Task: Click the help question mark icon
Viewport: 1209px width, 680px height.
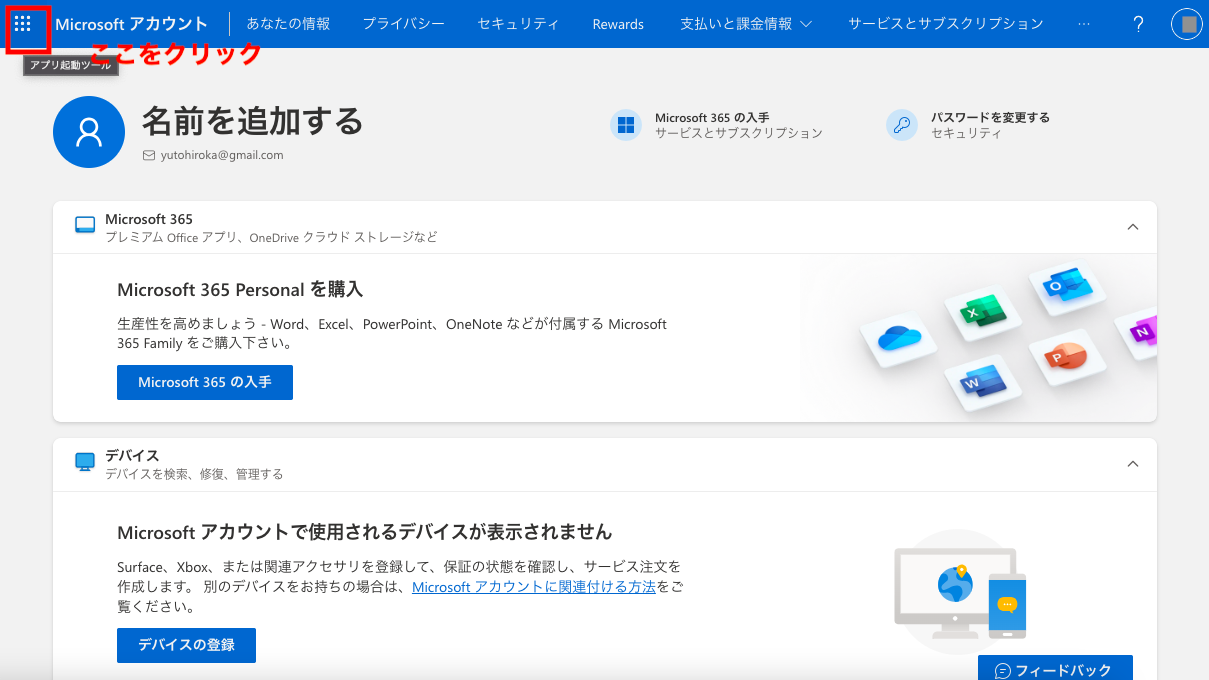Action: [1138, 23]
